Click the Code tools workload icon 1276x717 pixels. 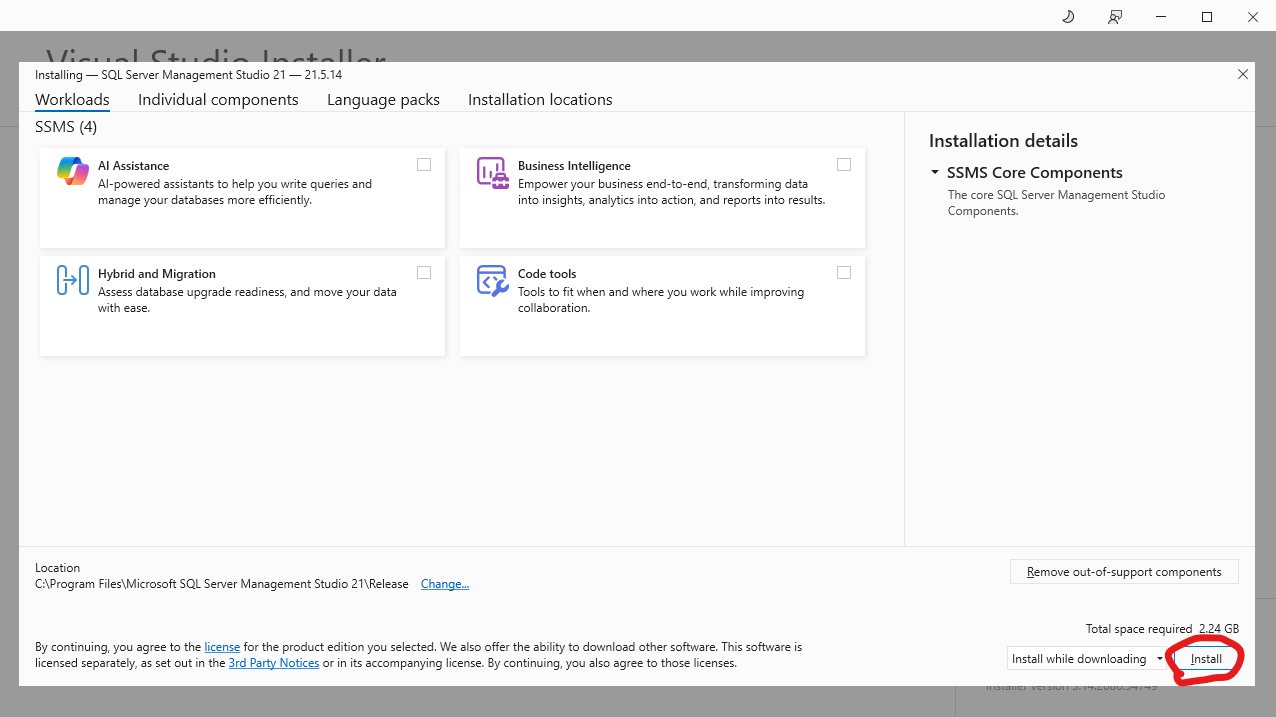point(491,280)
